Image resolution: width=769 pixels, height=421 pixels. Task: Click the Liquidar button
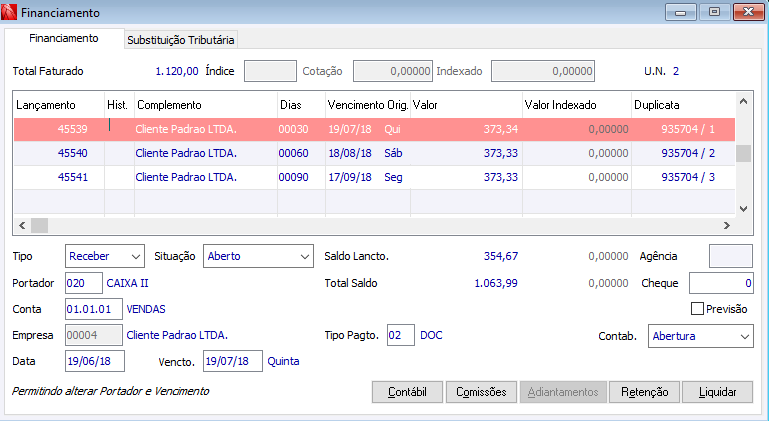718,392
